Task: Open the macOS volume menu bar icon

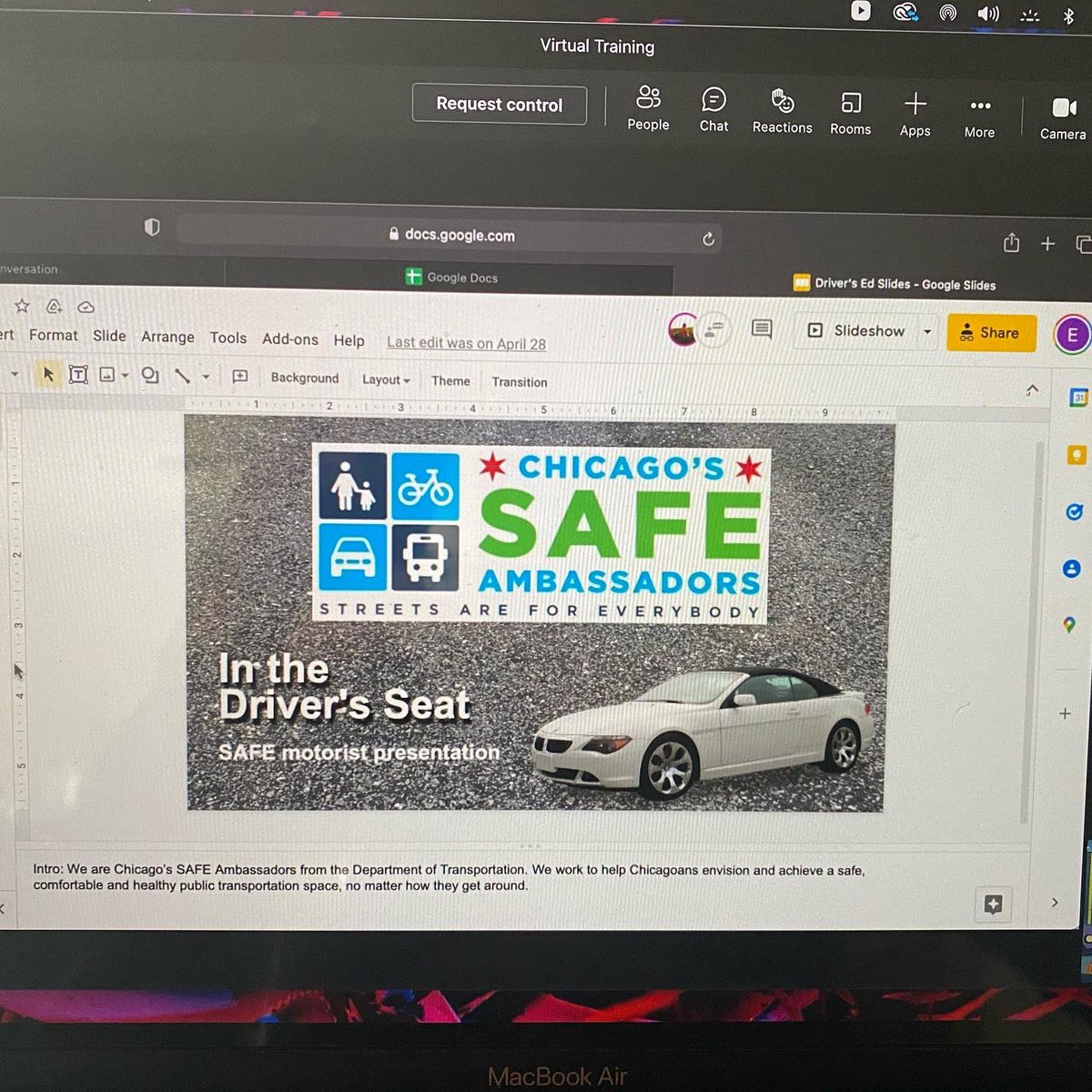Action: click(987, 14)
